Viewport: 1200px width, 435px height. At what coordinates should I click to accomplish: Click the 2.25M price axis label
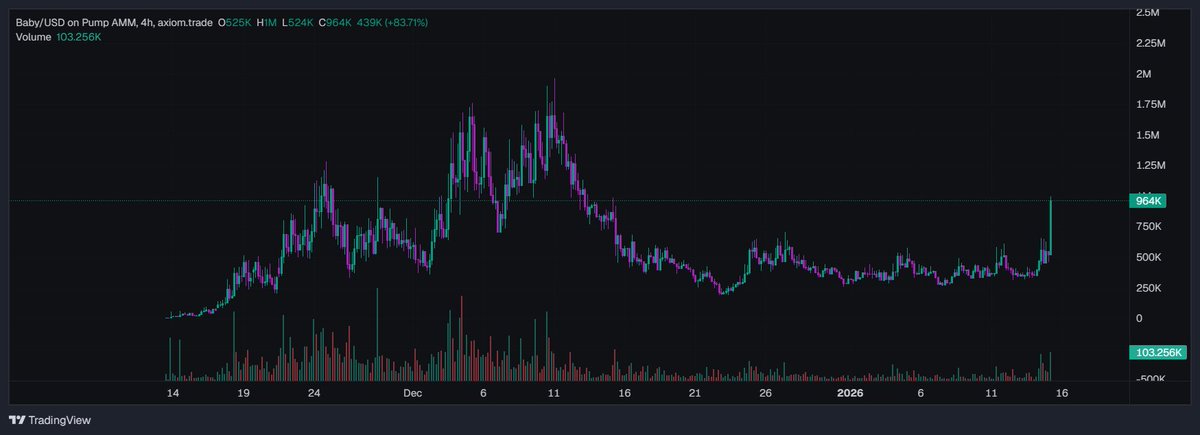pyautogui.click(x=1150, y=44)
